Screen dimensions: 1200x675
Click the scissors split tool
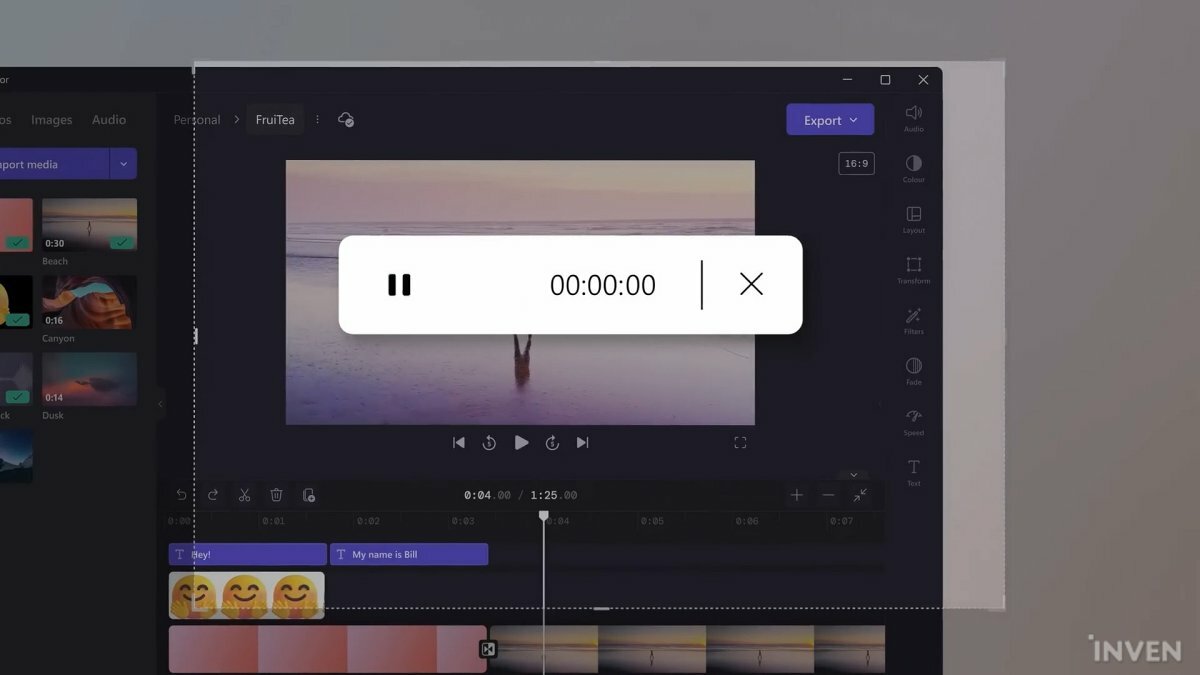244,495
